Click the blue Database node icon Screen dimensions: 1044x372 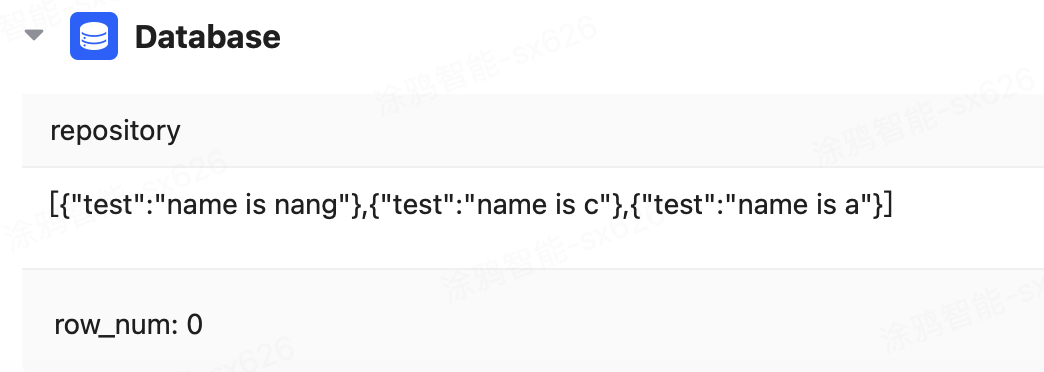(x=94, y=36)
